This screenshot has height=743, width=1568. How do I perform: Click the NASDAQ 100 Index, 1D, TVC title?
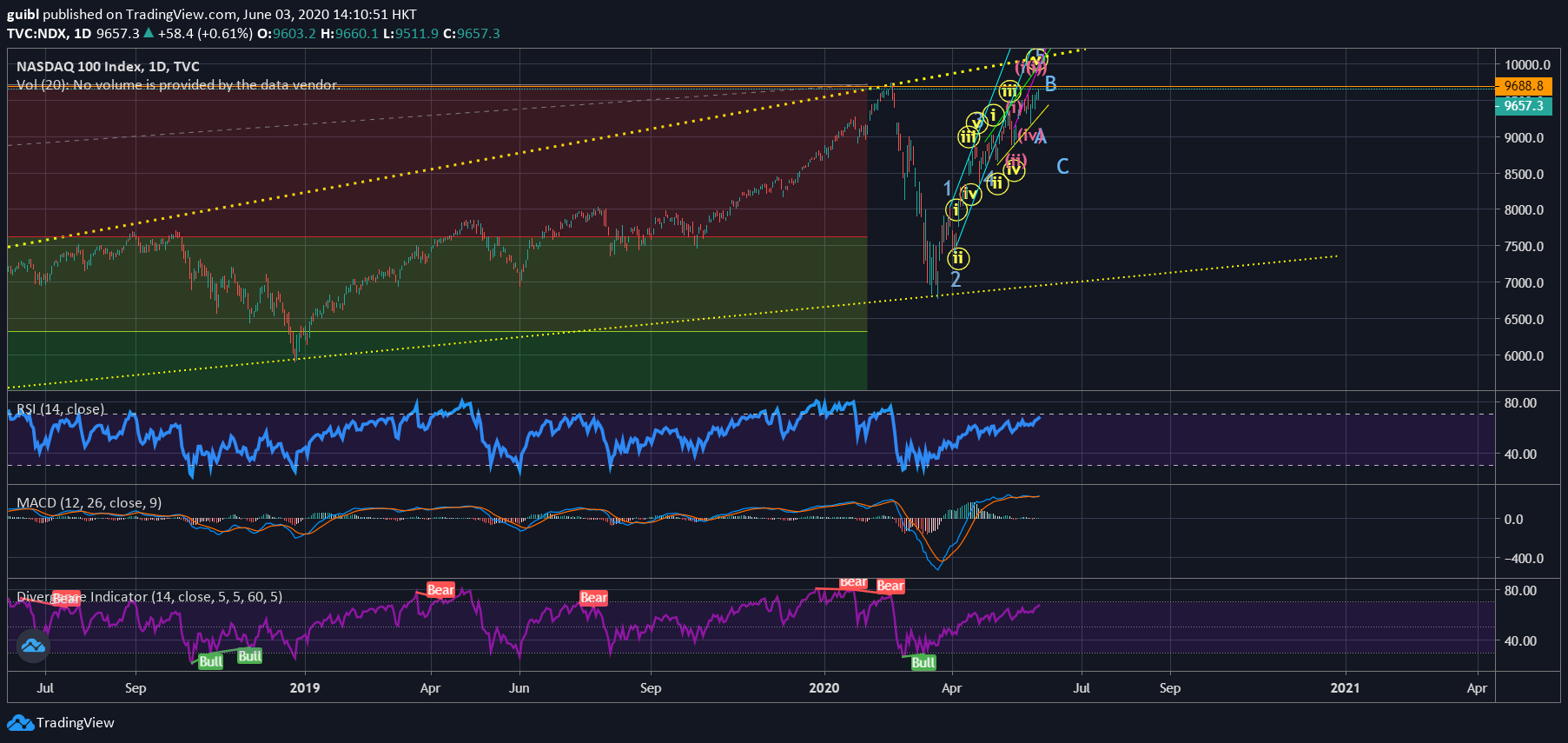108,67
